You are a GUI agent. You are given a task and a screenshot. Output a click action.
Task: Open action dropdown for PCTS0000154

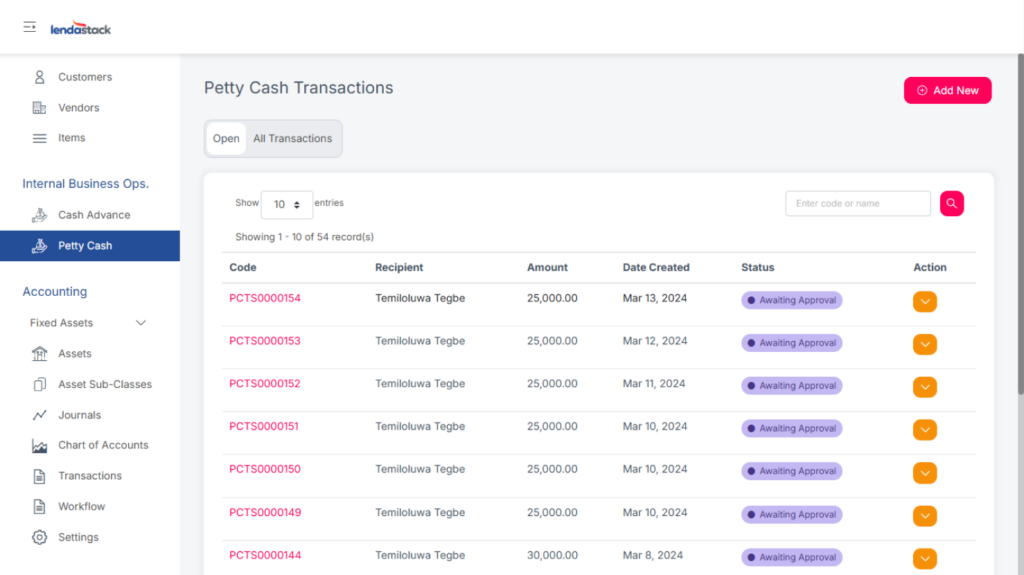coord(925,302)
